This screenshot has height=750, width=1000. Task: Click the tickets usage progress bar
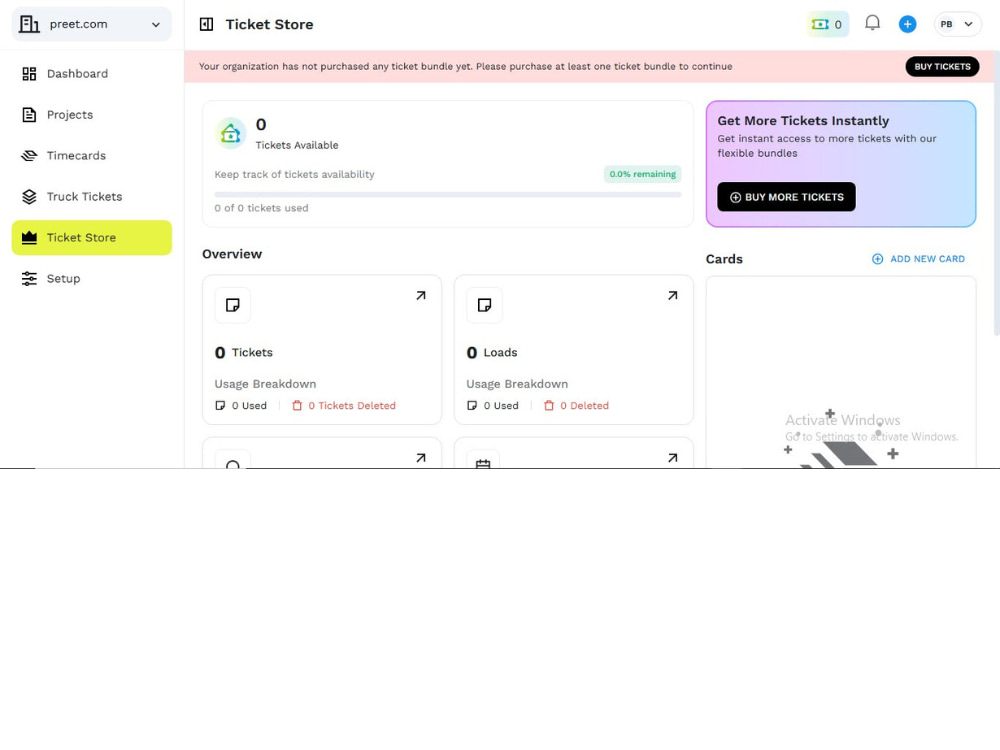(448, 195)
